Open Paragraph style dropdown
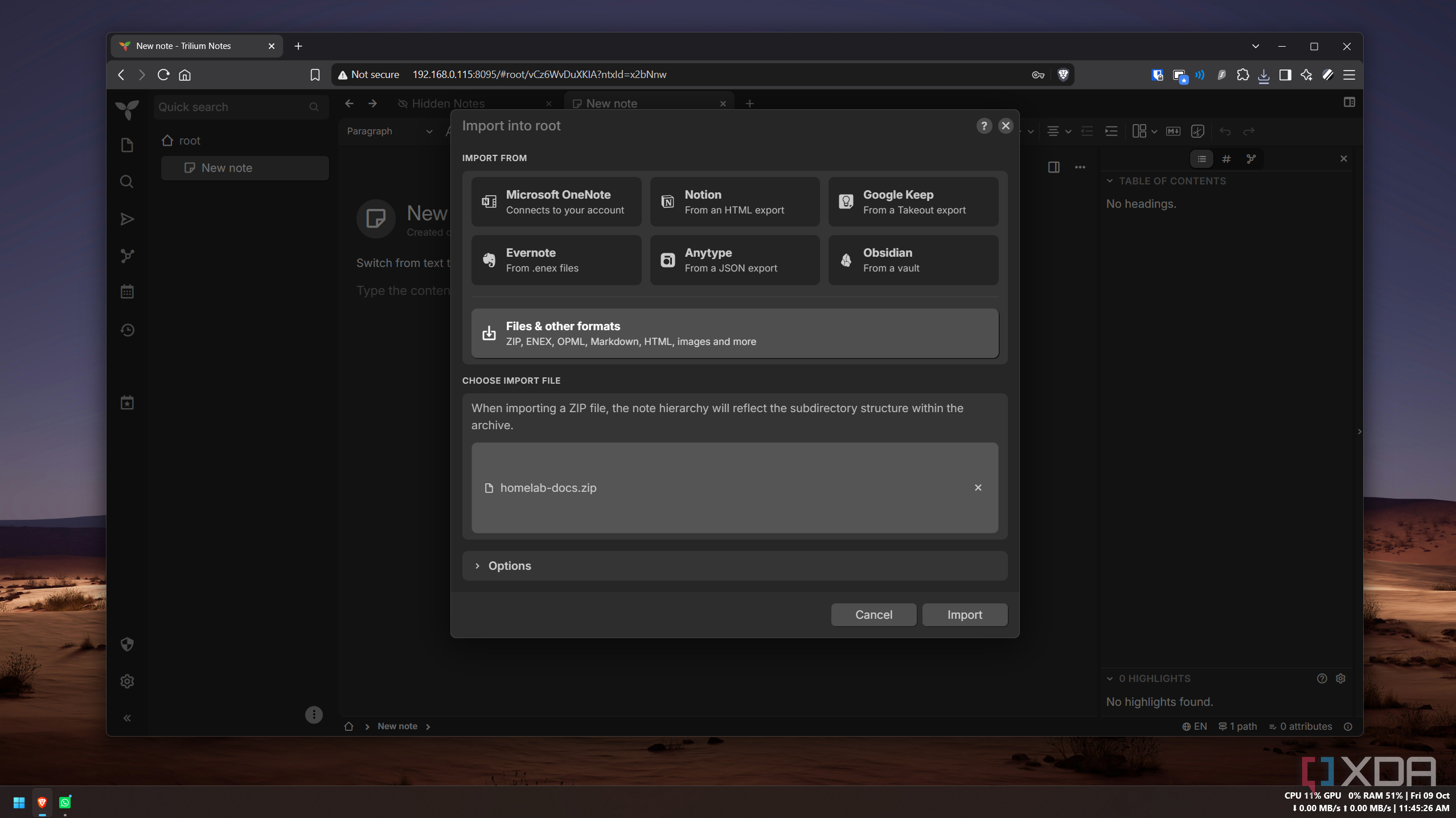The image size is (1456, 818). (x=389, y=131)
